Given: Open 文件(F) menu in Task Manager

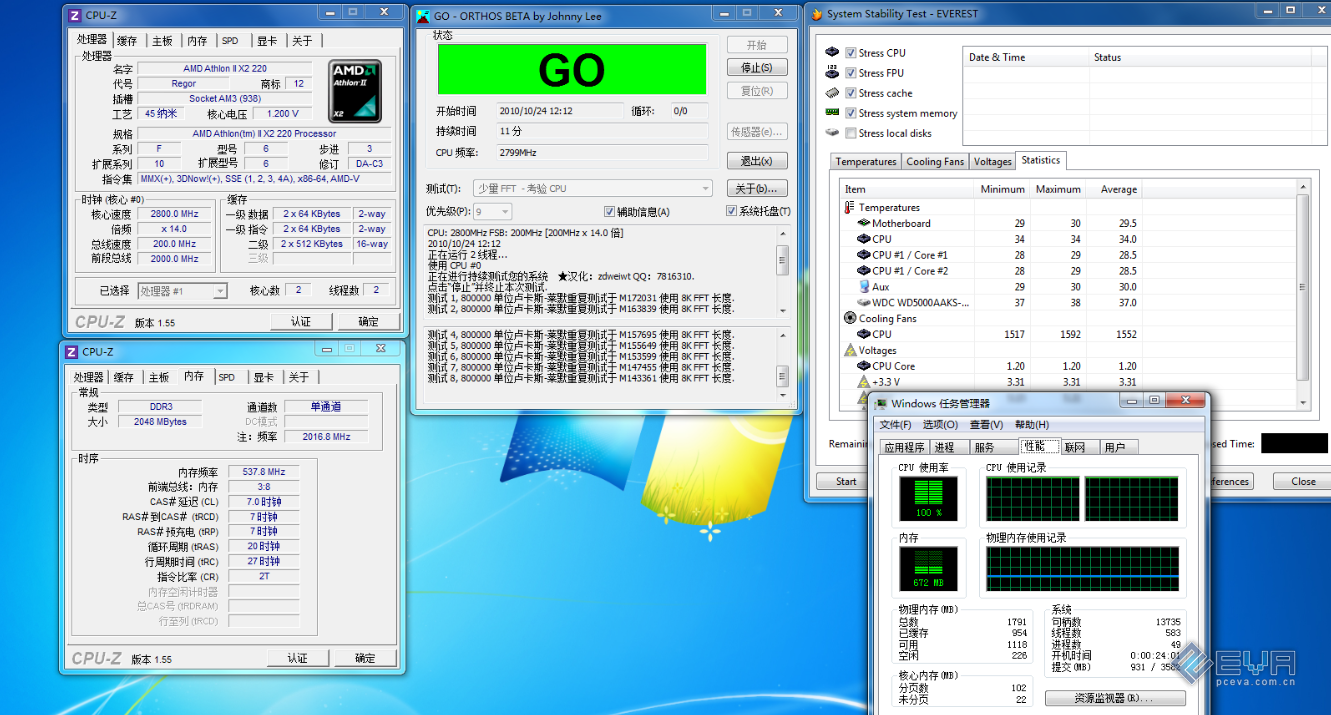Looking at the screenshot, I should pyautogui.click(x=896, y=425).
